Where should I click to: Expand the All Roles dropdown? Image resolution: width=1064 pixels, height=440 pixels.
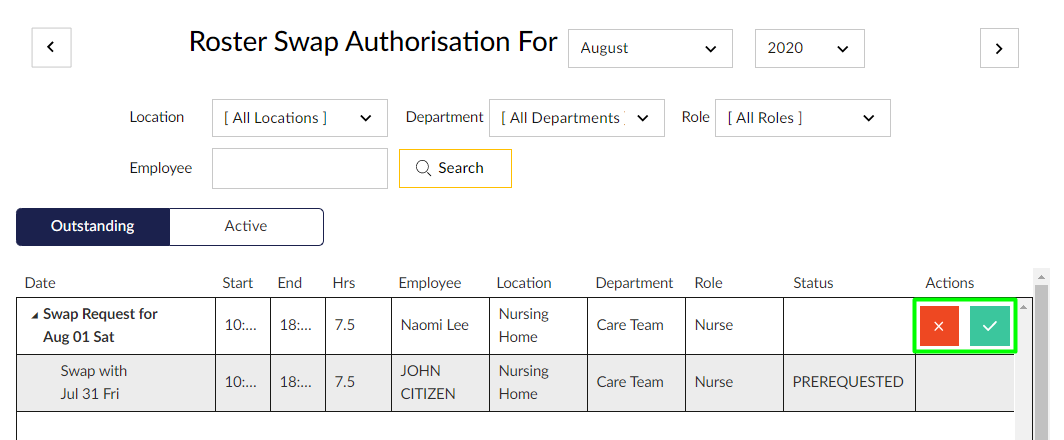[803, 118]
